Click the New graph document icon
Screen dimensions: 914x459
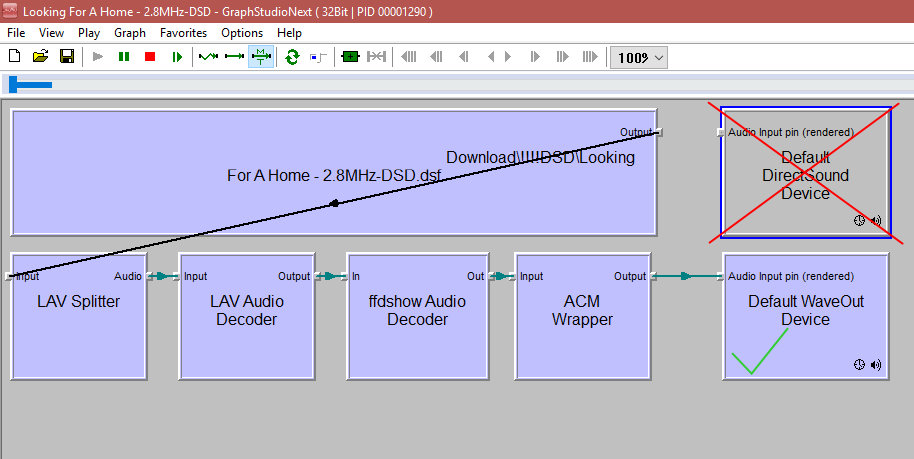15,57
